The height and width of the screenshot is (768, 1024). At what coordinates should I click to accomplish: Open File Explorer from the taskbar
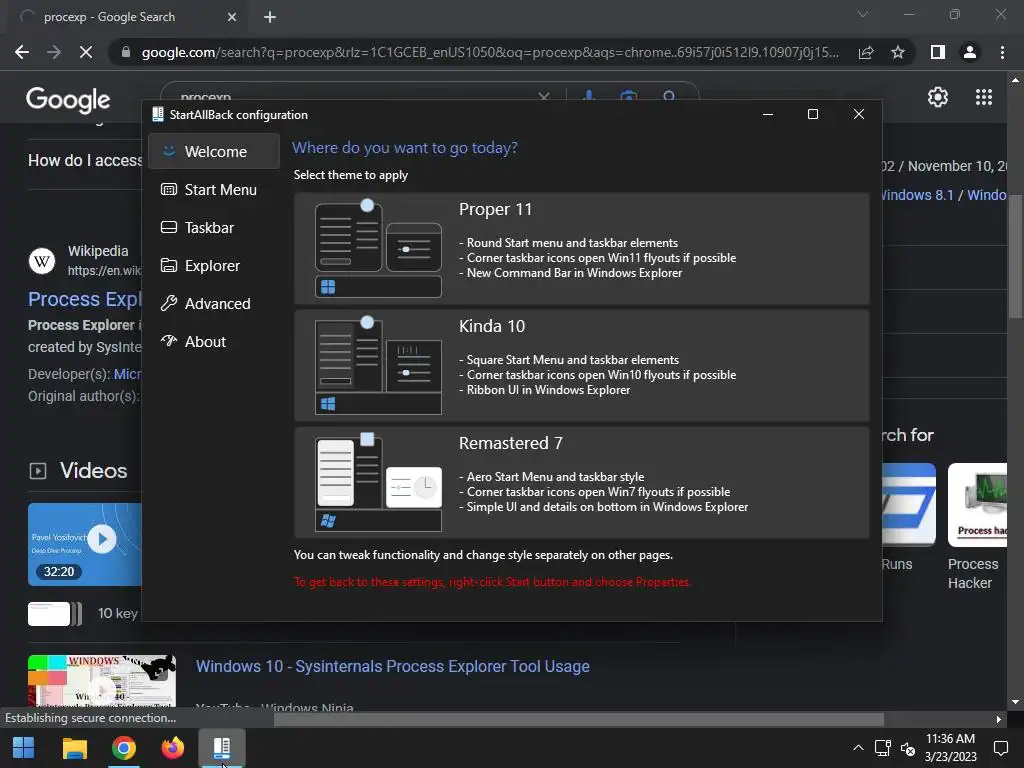coord(74,748)
